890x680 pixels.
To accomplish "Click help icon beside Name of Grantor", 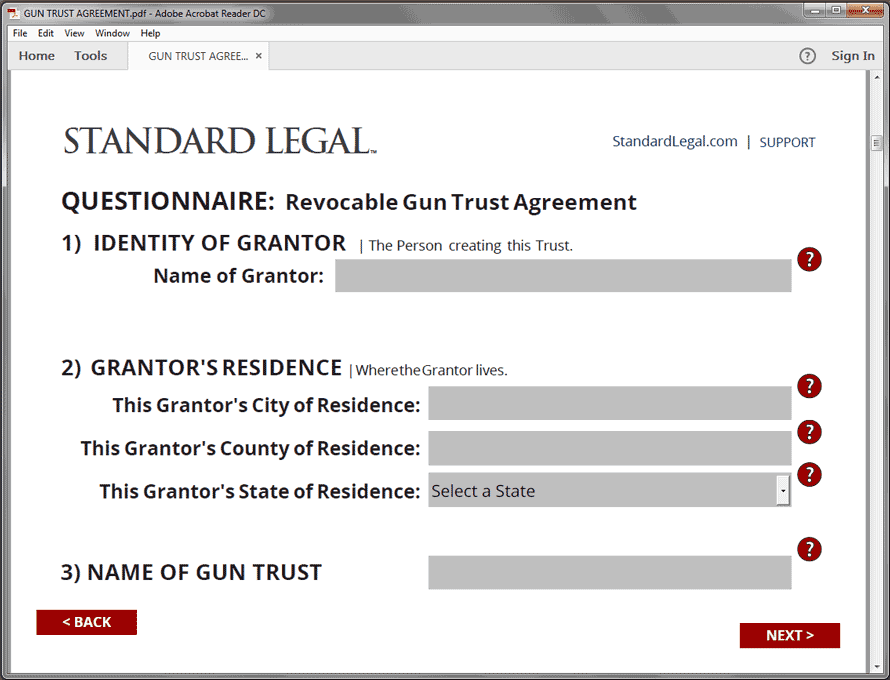I will pyautogui.click(x=809, y=260).
